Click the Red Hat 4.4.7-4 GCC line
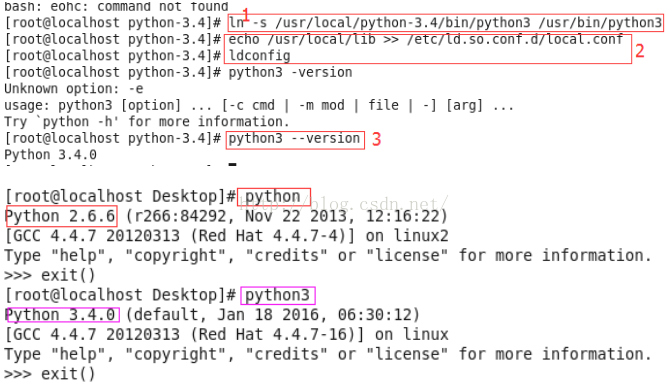 (x=226, y=236)
